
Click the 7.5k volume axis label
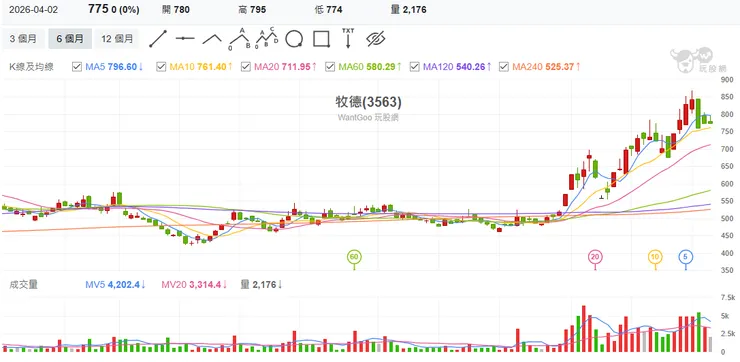point(728,297)
